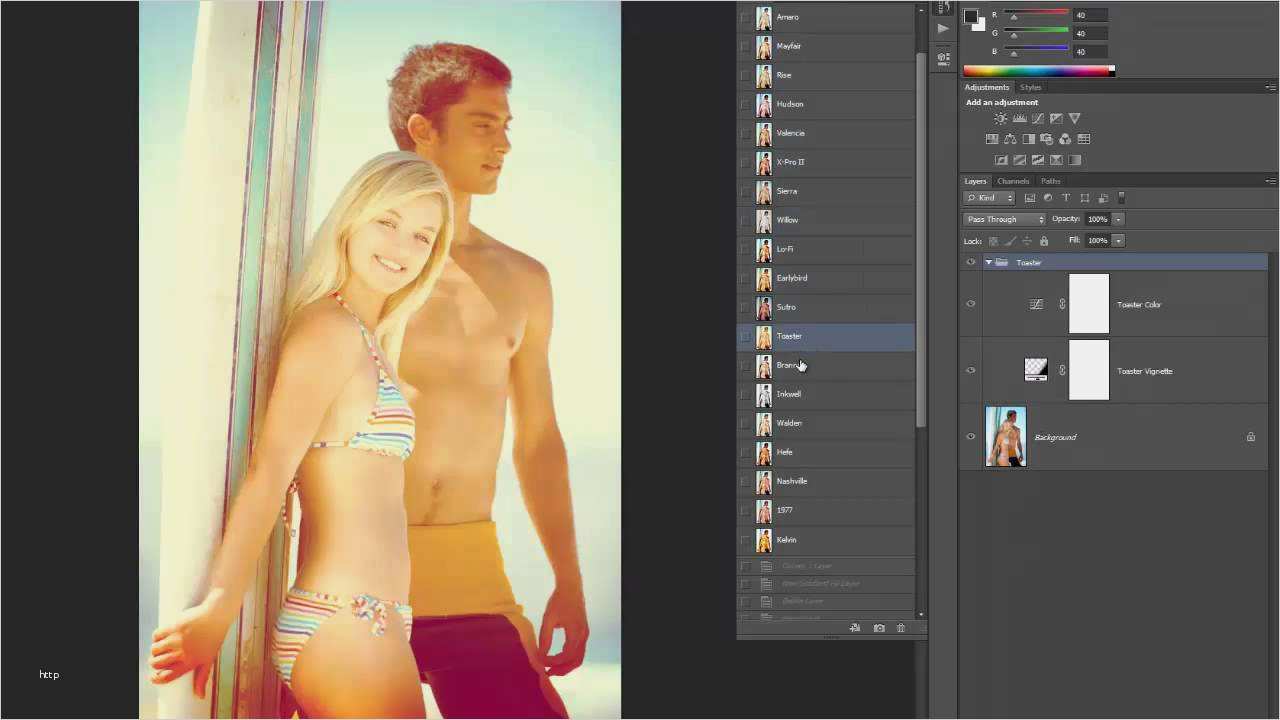Add a Brightness/Contrast adjustment layer

click(1000, 118)
